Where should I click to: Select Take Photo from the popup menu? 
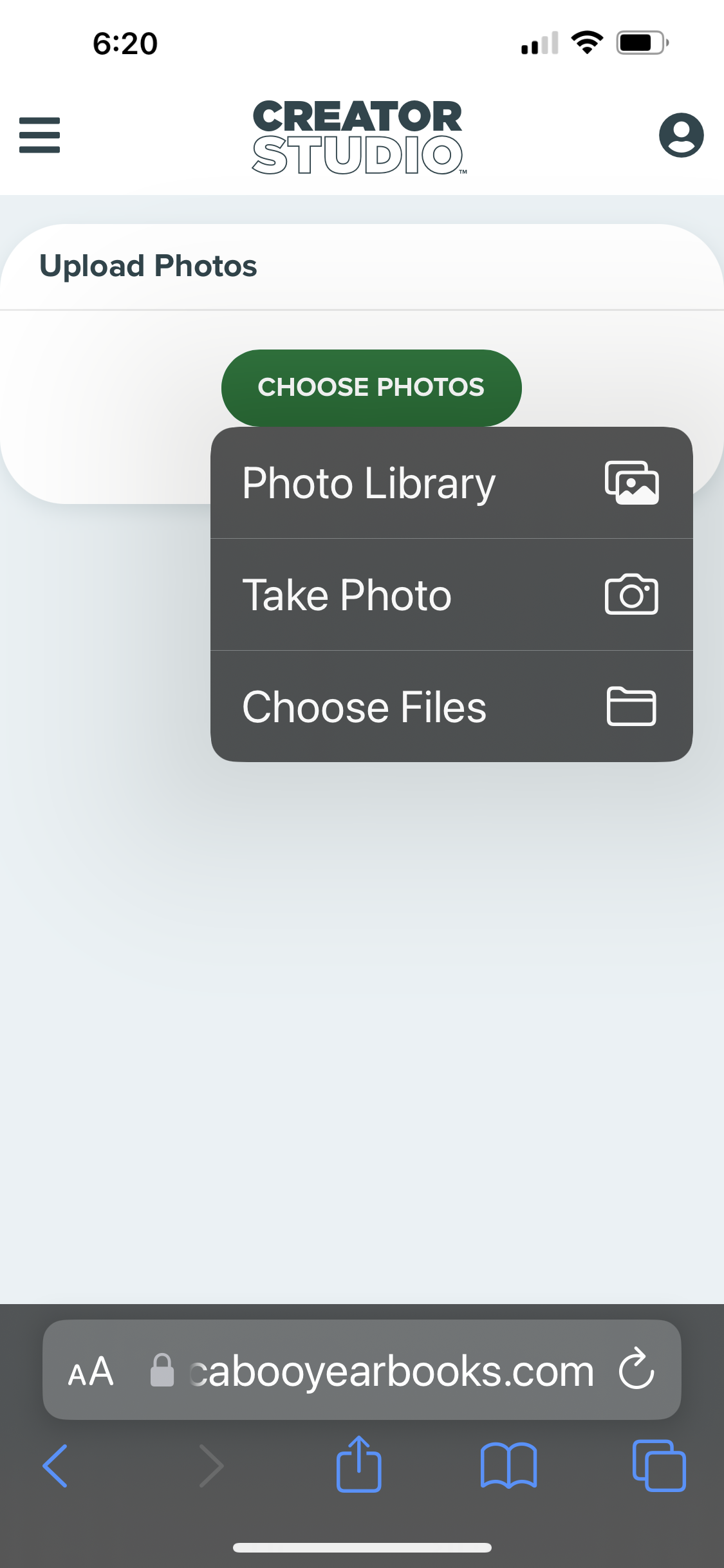pyautogui.click(x=452, y=595)
